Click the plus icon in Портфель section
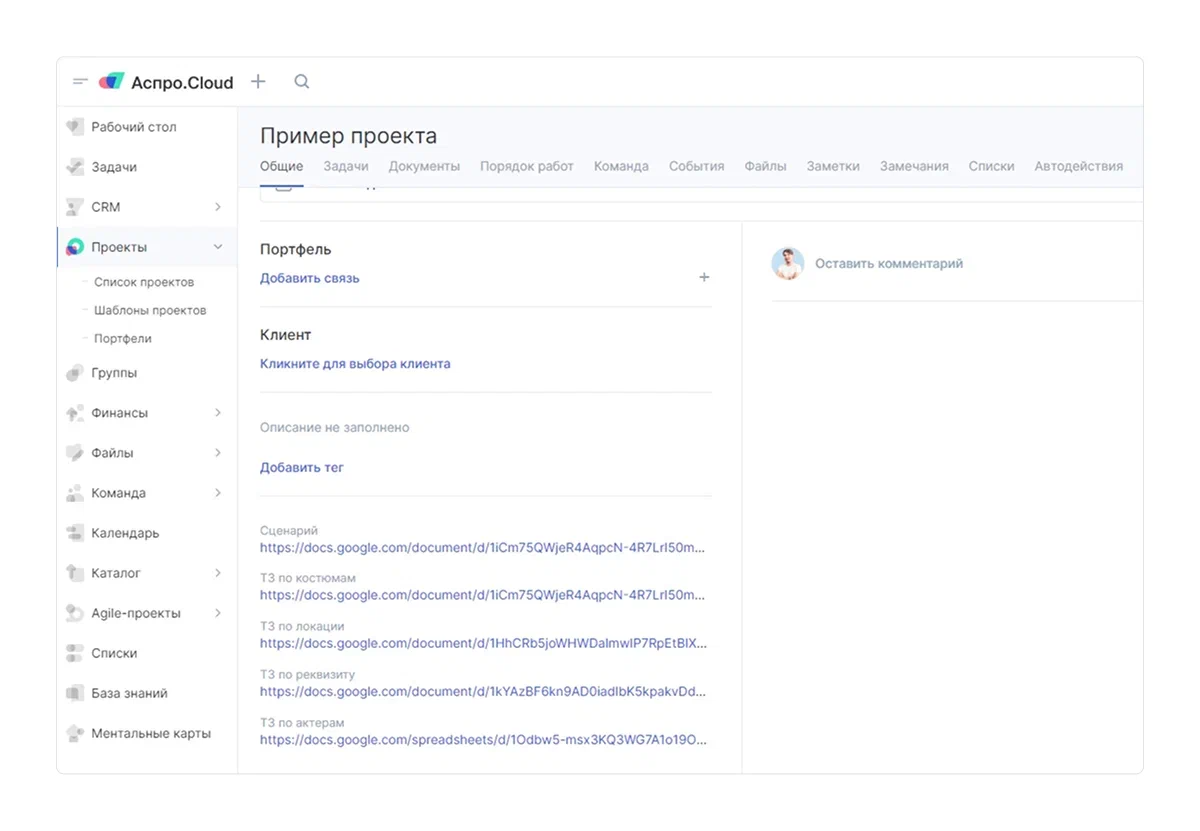 click(704, 278)
